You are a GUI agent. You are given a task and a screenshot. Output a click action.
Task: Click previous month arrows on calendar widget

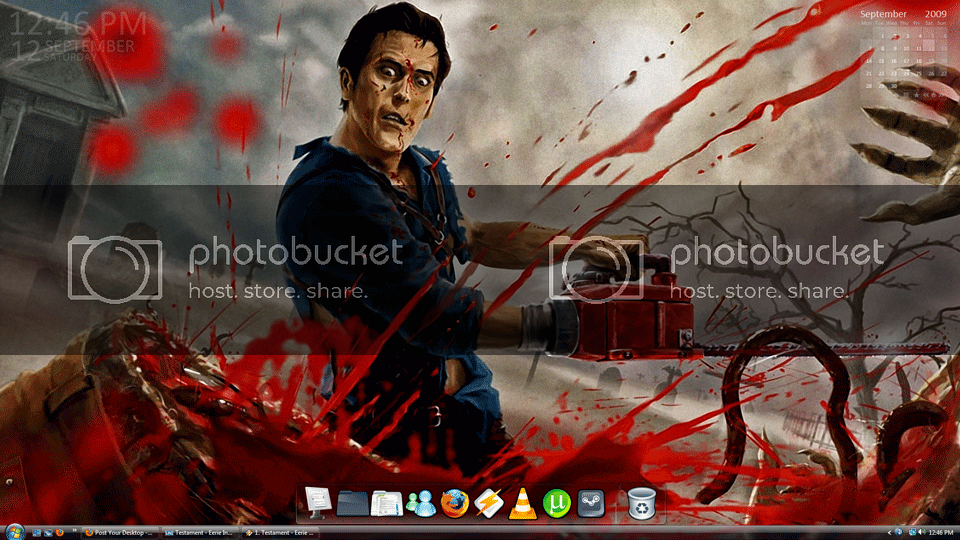point(926,95)
